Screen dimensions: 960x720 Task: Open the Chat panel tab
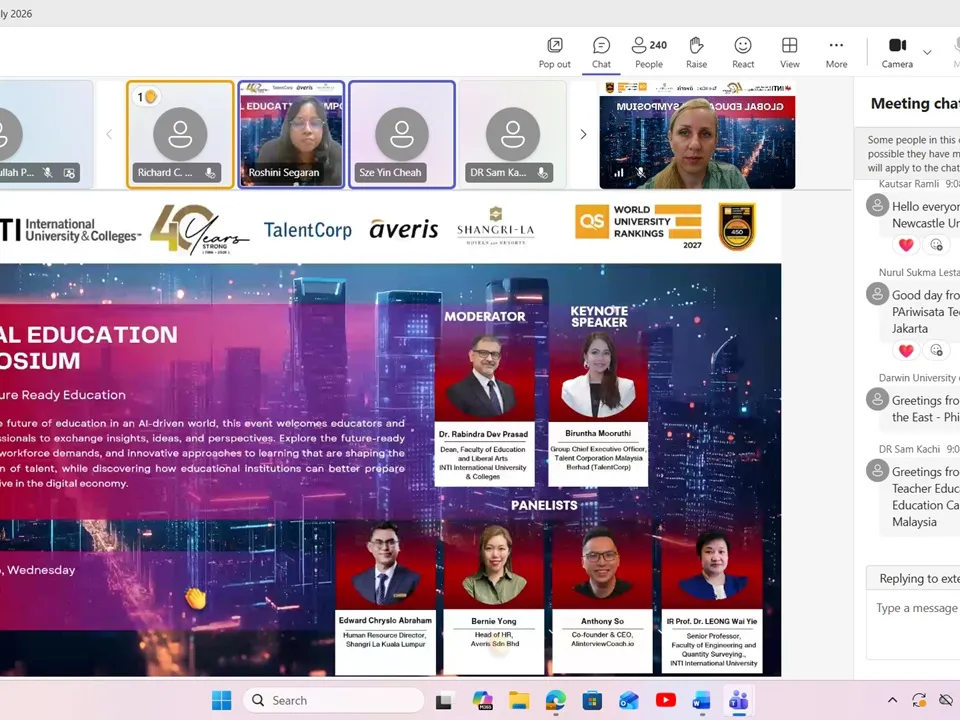601,53
